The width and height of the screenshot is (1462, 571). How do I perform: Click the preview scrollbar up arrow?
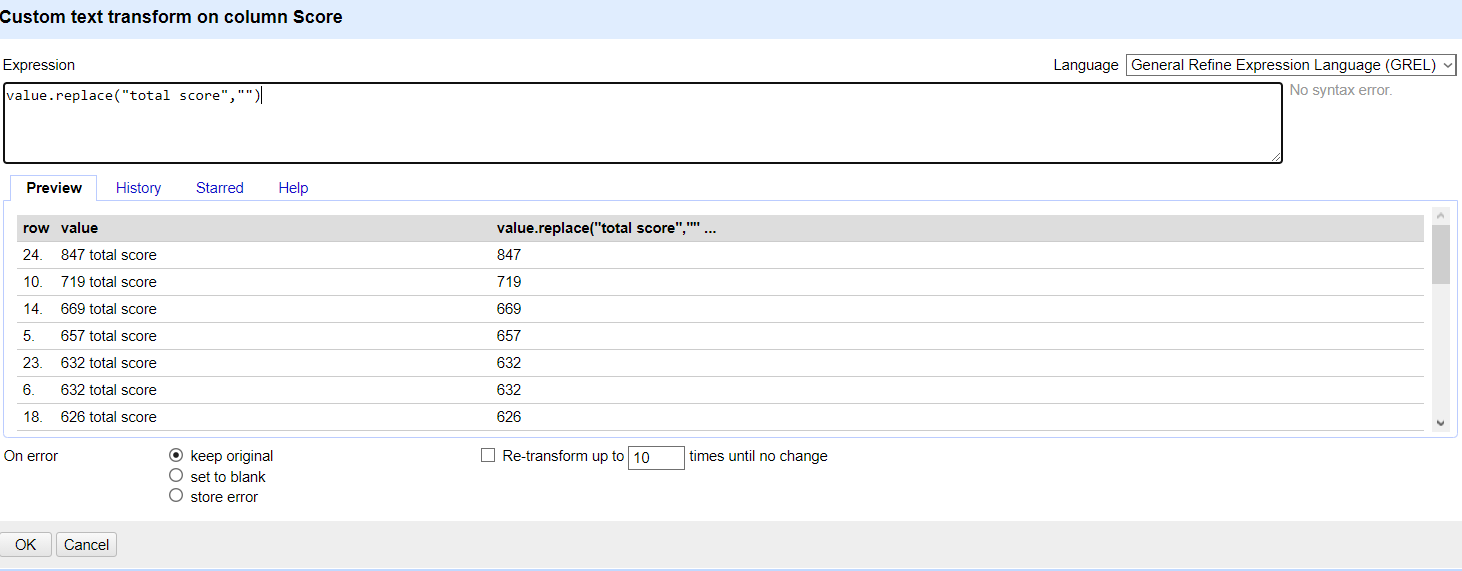pos(1440,215)
